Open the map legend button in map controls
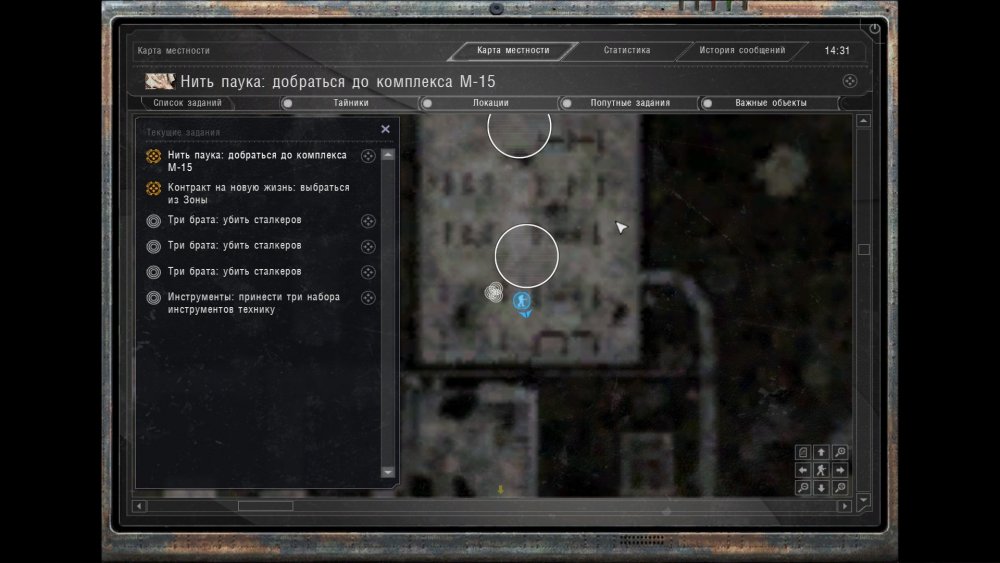Image resolution: width=1000 pixels, height=563 pixels. pyautogui.click(x=803, y=452)
